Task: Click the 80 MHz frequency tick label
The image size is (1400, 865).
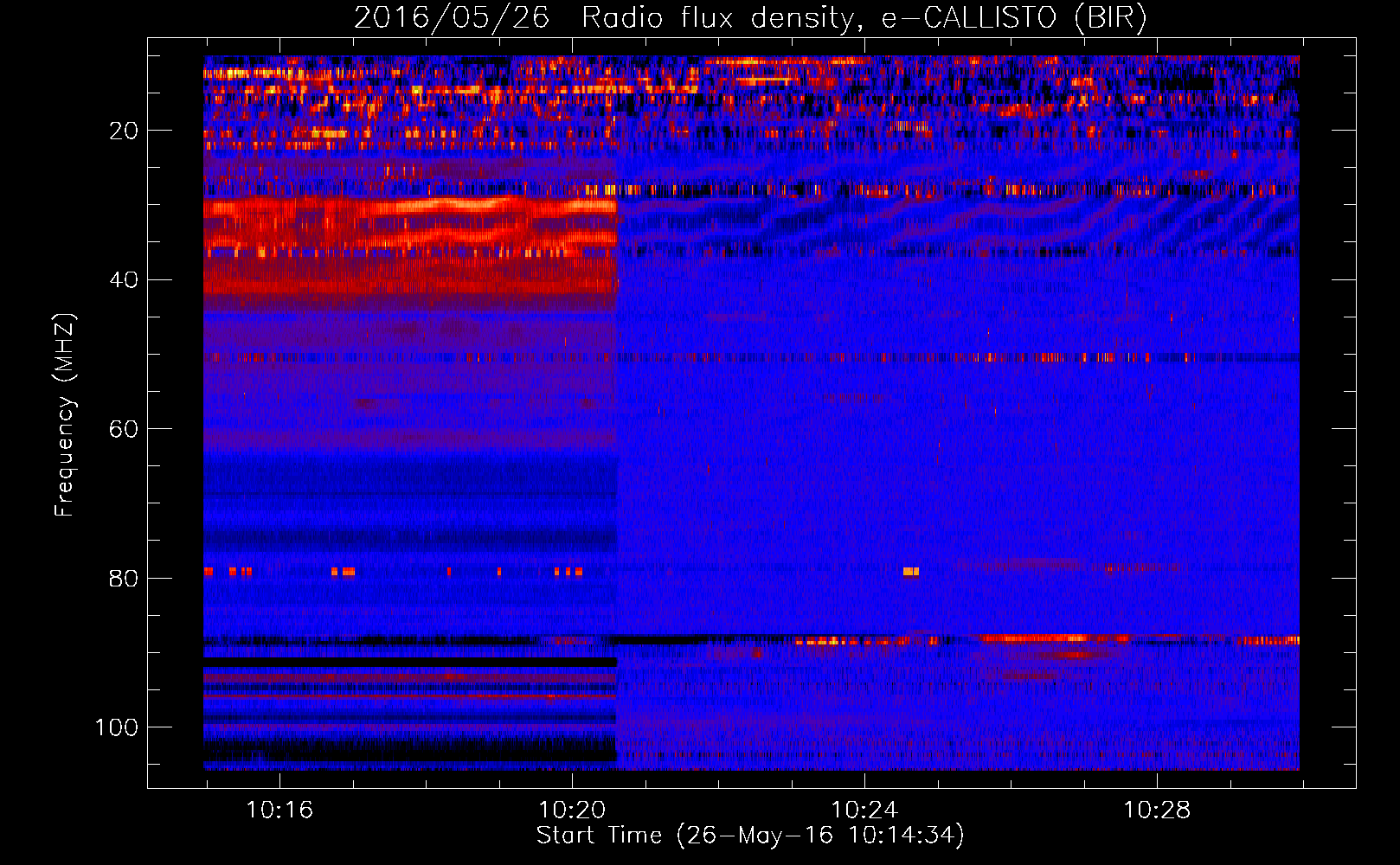Action: tap(124, 578)
